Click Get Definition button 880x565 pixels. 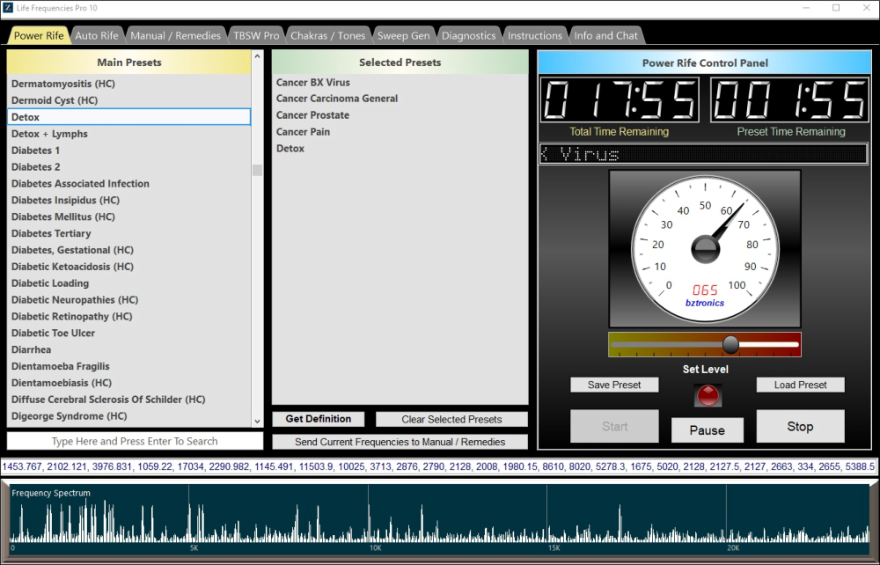(318, 419)
